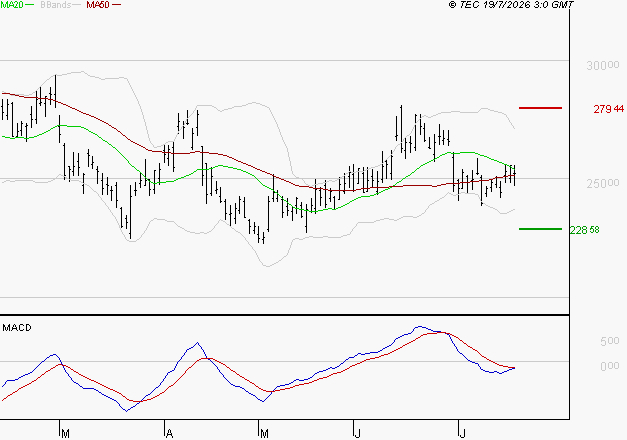Screen dimensions: 627x440
Task: Click the 300.00 price axis label
Action: (x=603, y=65)
